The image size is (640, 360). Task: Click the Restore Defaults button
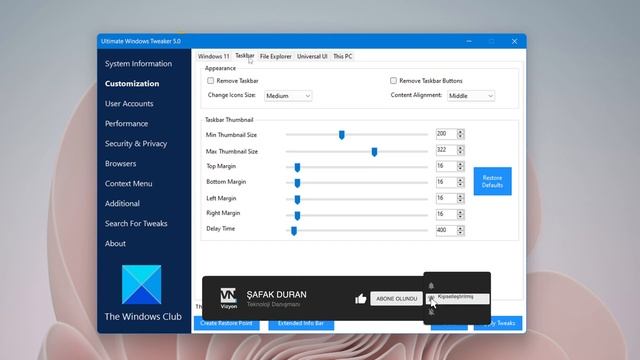click(x=492, y=181)
